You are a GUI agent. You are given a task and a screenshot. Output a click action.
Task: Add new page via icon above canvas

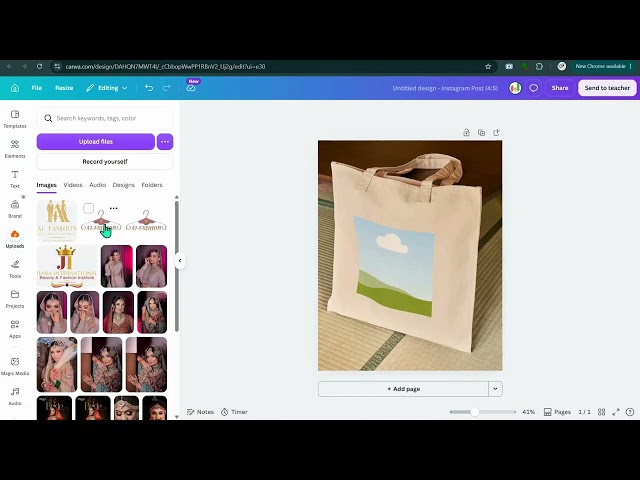[x=496, y=133]
